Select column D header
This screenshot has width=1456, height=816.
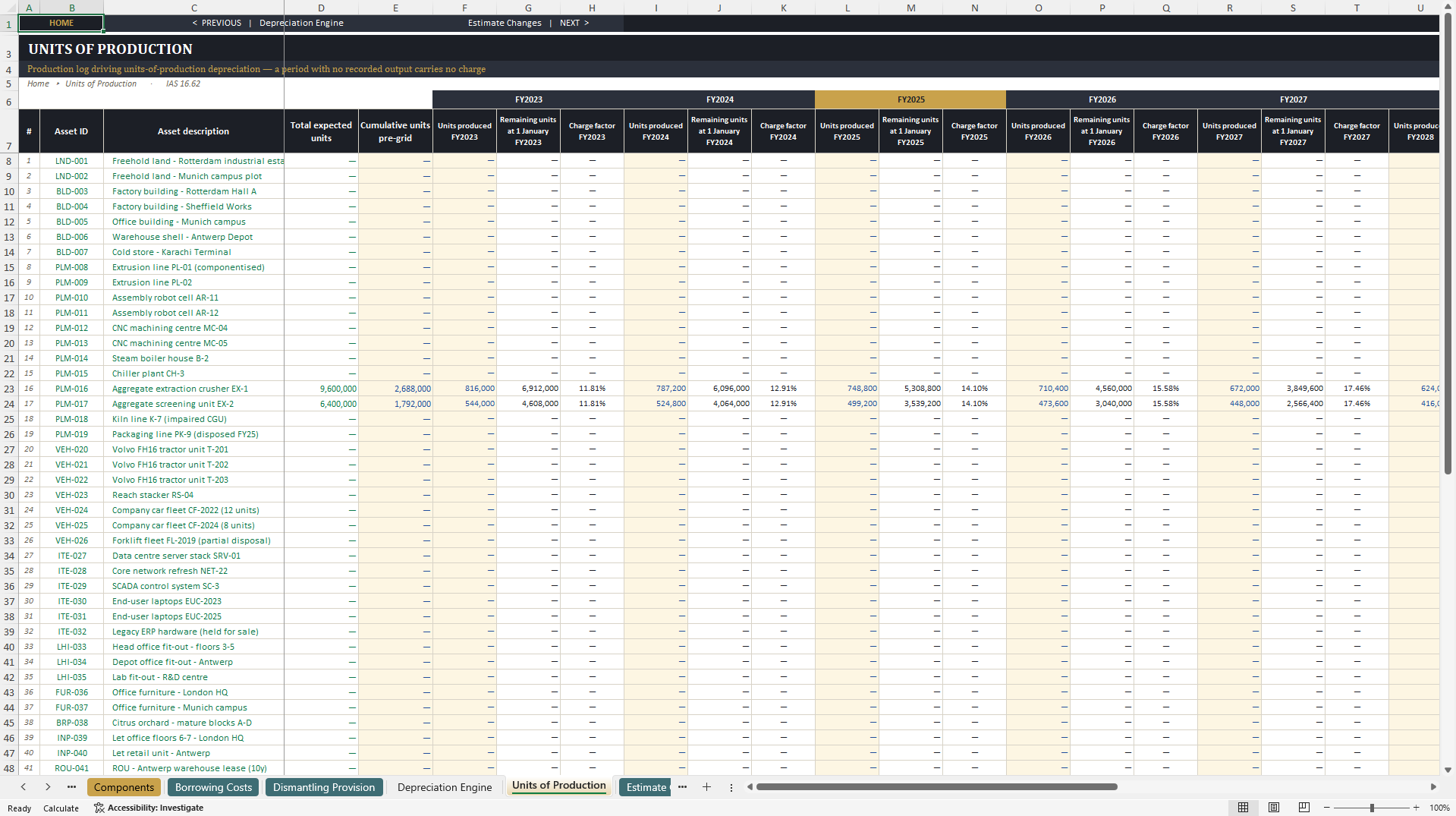tap(321, 8)
